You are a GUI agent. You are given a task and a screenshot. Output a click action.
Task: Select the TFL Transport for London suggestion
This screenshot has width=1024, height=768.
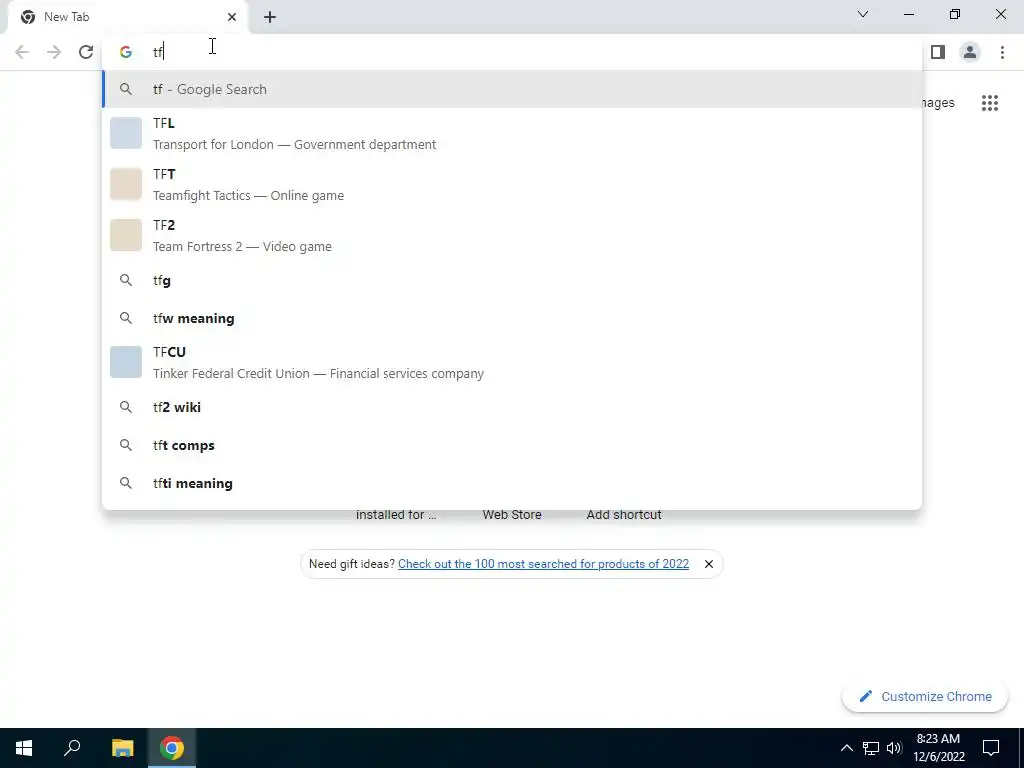(512, 133)
